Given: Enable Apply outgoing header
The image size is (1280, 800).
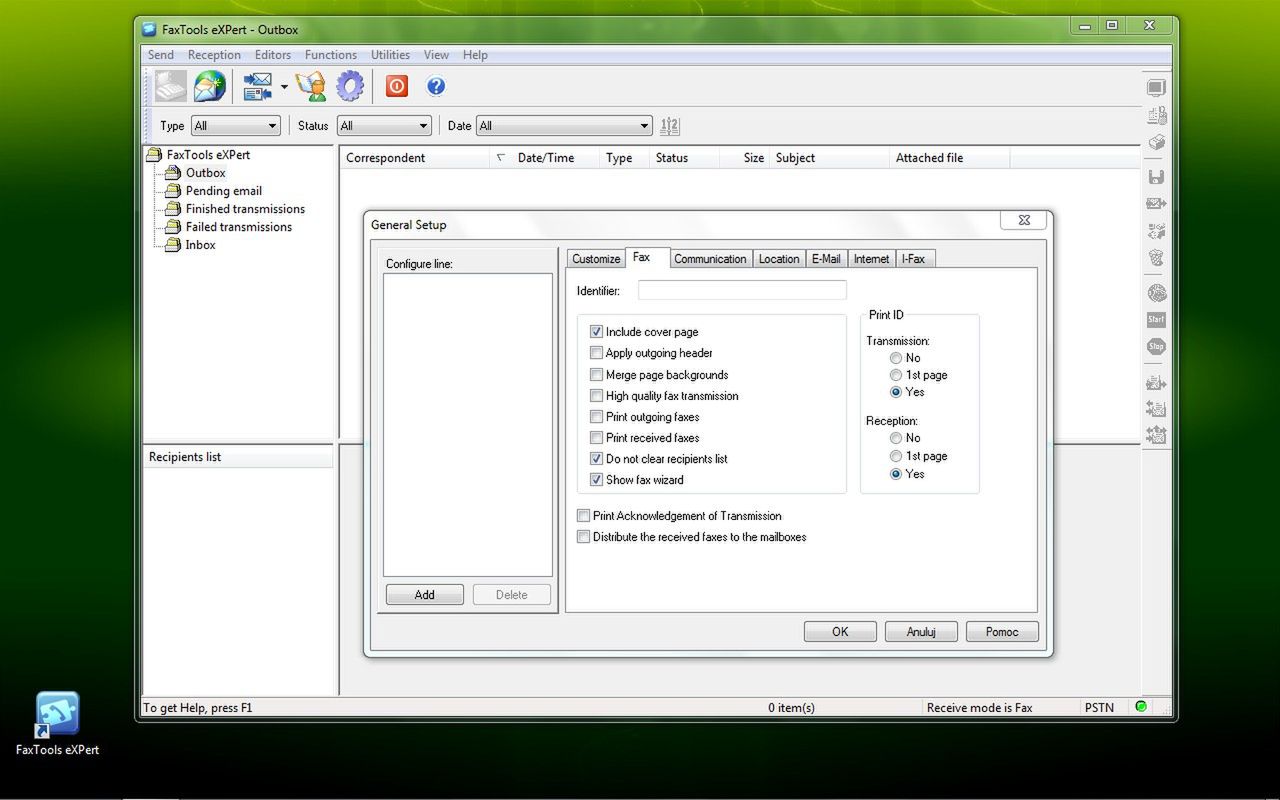Looking at the screenshot, I should coord(597,353).
